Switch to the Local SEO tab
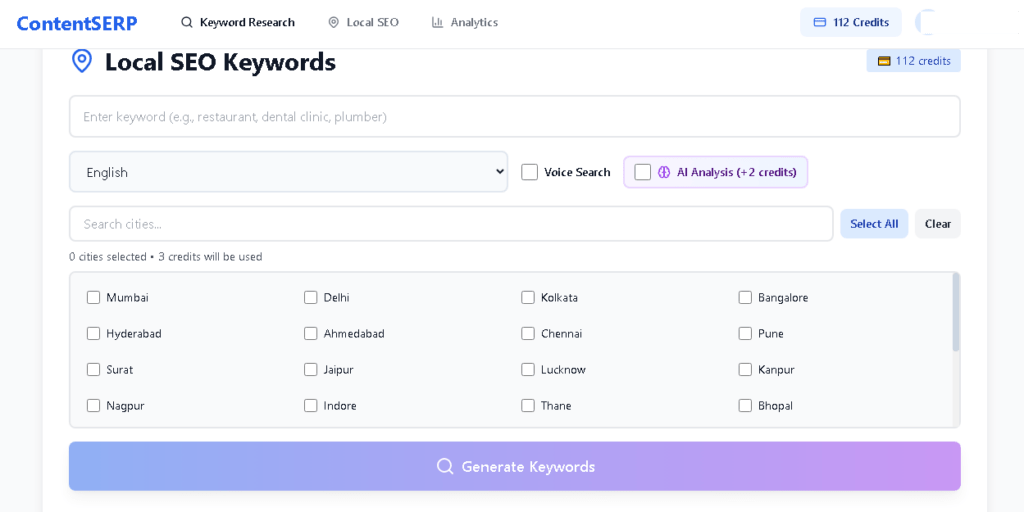 pyautogui.click(x=363, y=22)
